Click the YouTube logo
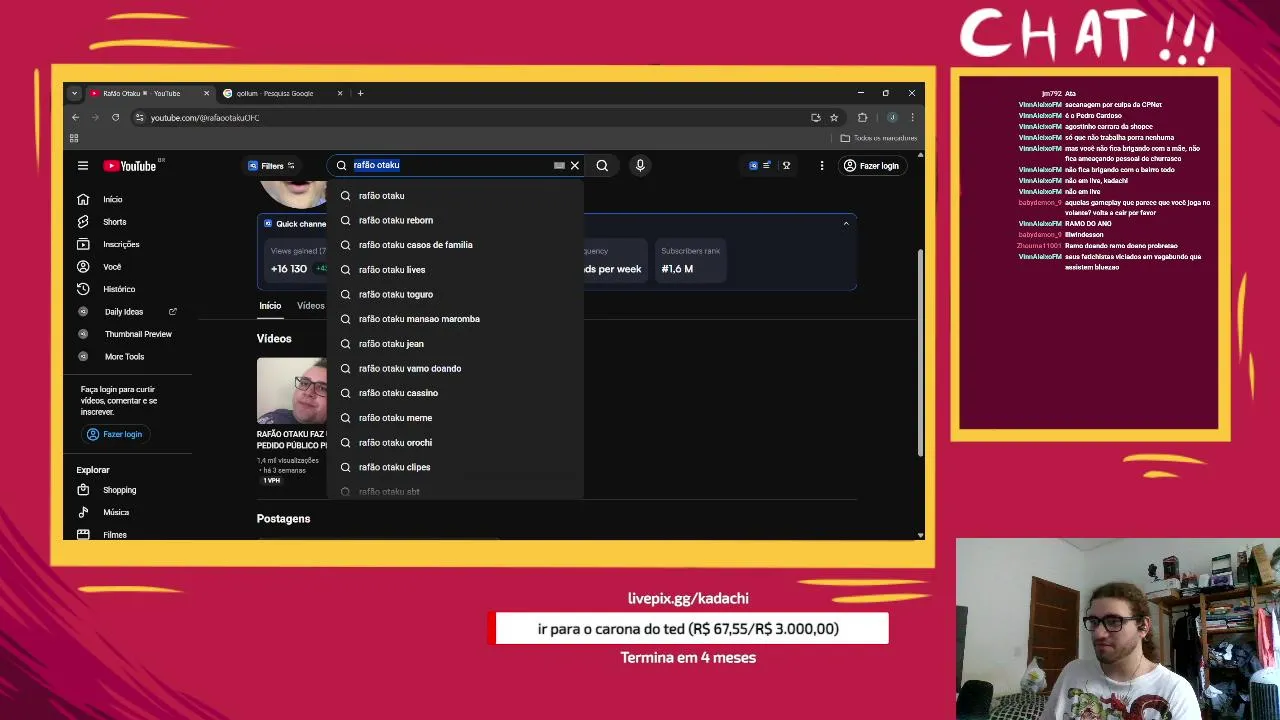The image size is (1280, 720). pyautogui.click(x=130, y=166)
